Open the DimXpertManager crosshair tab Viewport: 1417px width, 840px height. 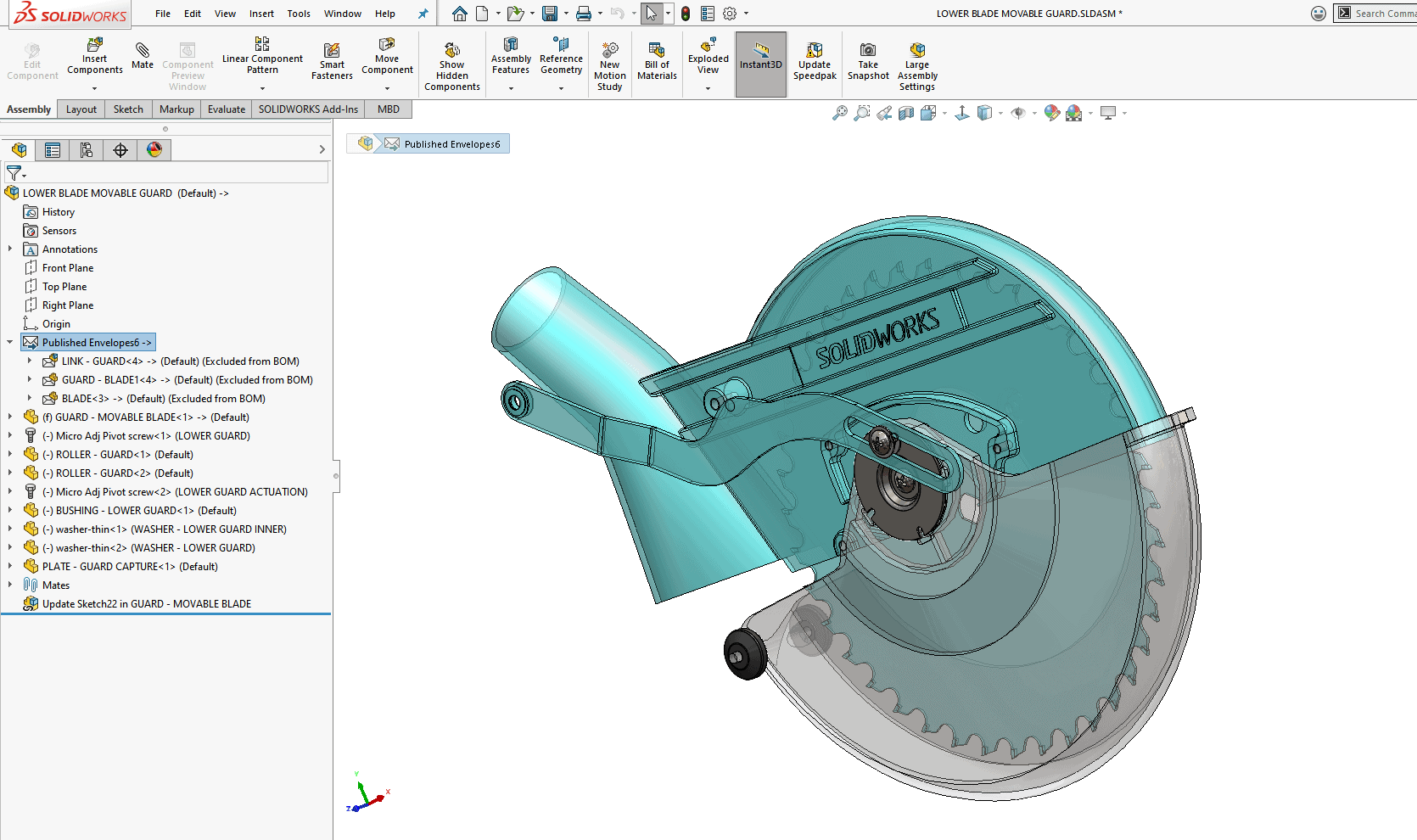pyautogui.click(x=120, y=150)
